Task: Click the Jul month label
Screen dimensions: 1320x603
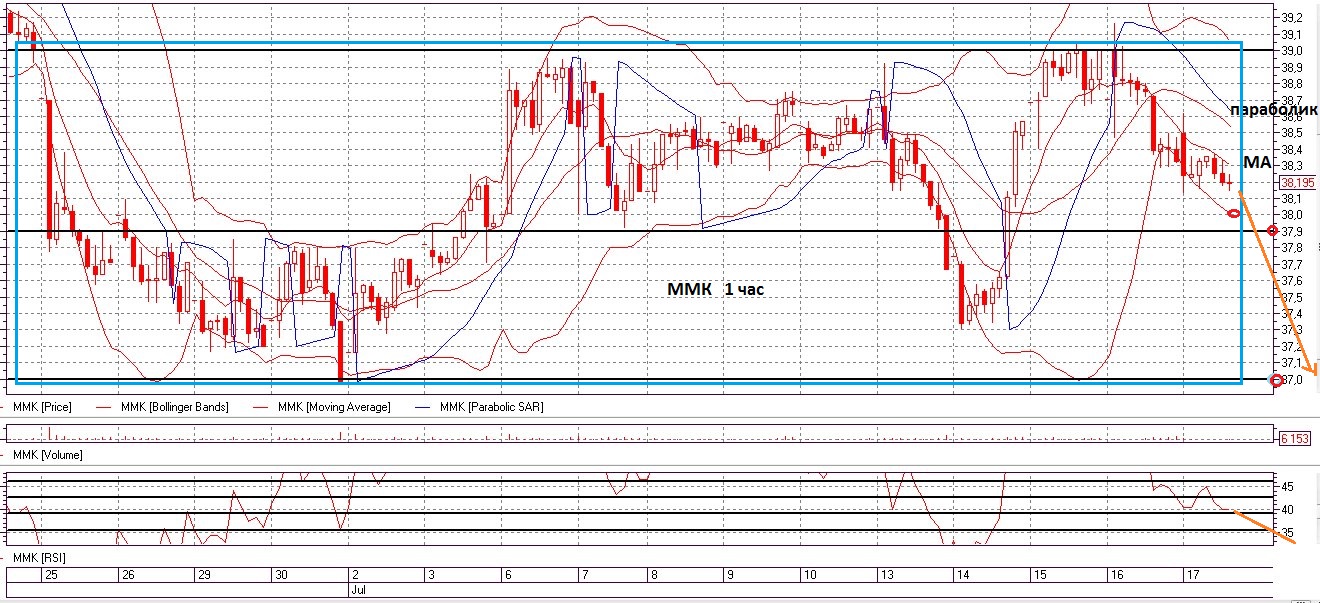Action: point(358,590)
